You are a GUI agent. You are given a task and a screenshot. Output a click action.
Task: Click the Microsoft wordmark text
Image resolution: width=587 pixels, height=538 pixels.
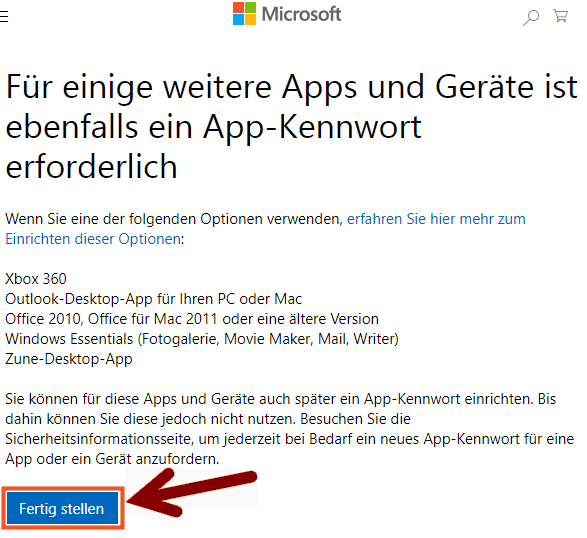pos(301,14)
